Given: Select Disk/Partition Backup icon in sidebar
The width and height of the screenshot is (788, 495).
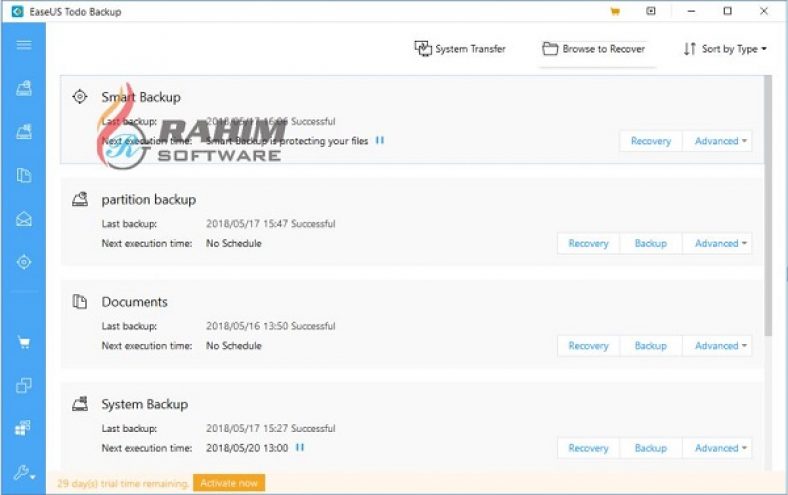Looking at the screenshot, I should 24,89.
